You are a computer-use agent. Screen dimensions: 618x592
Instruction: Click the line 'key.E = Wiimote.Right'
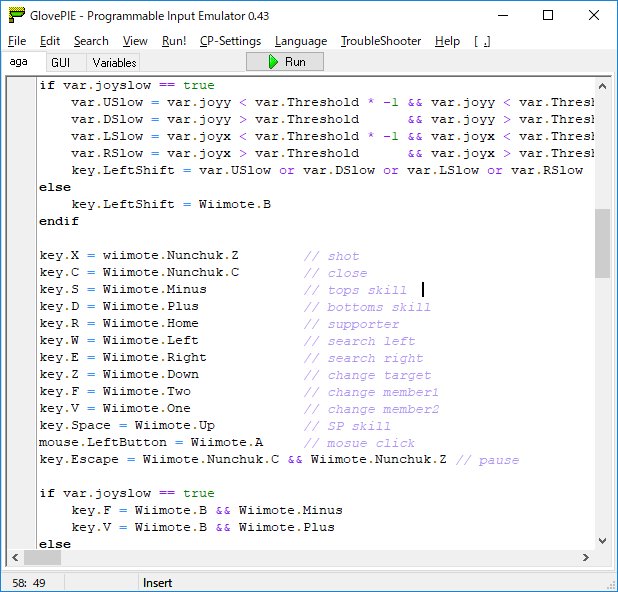click(123, 357)
